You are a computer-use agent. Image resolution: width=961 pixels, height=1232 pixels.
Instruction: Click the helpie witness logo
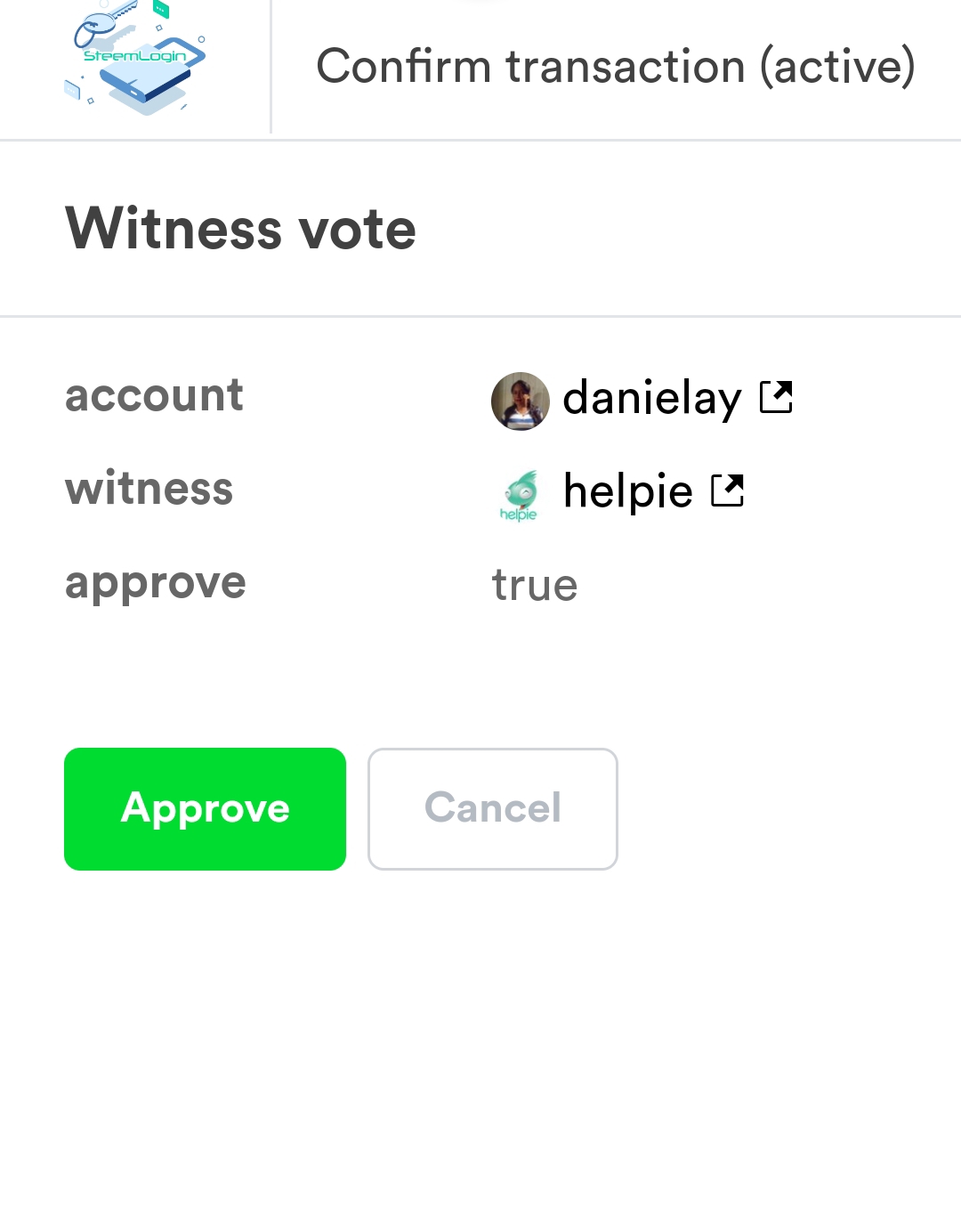pos(520,495)
